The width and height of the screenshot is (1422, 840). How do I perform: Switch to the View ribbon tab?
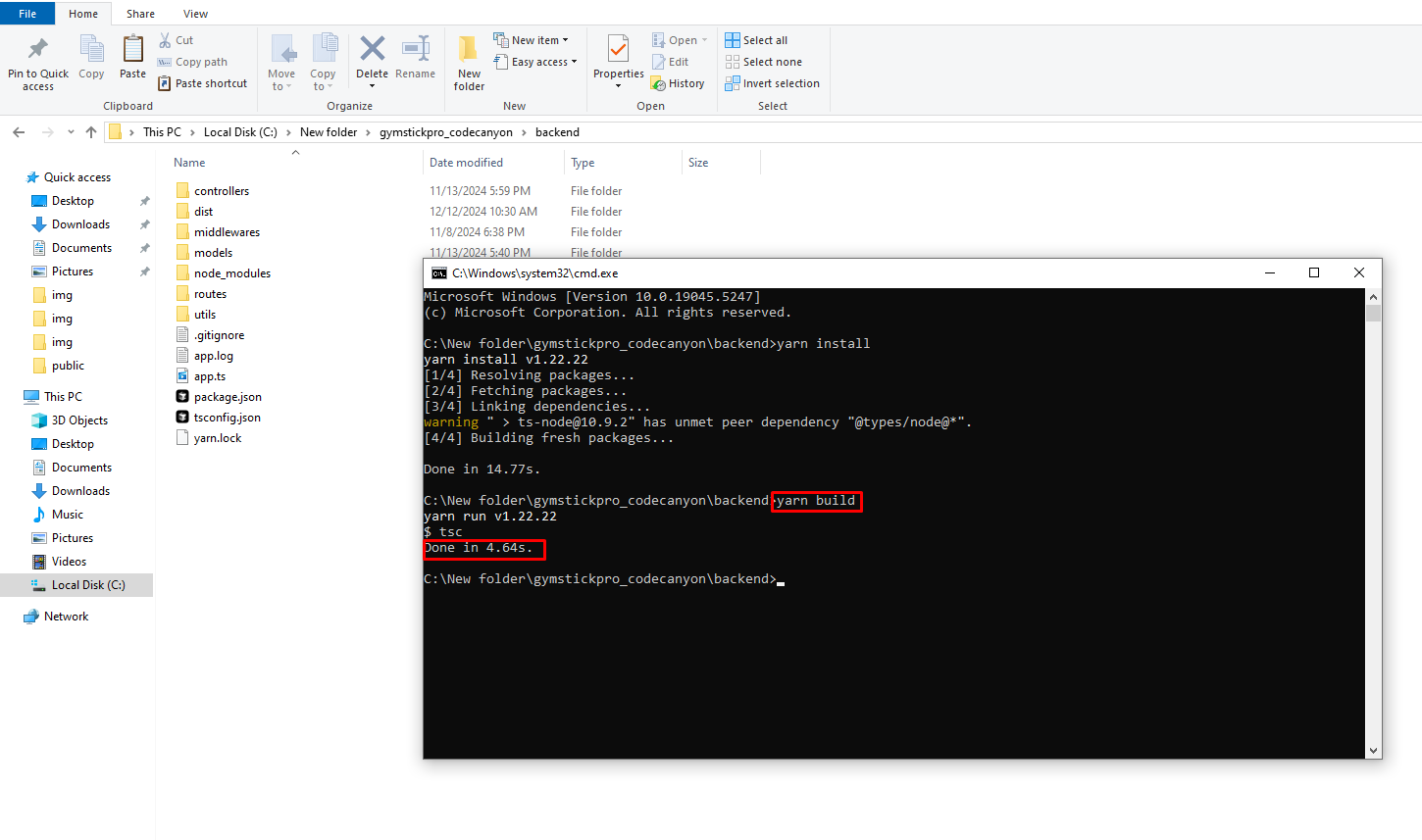[195, 14]
